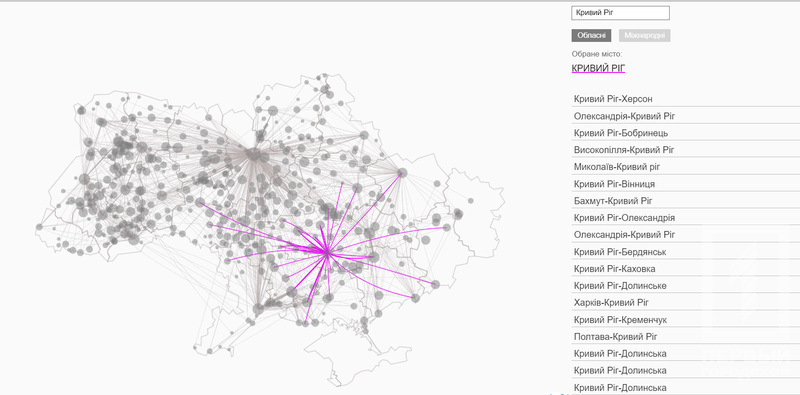The image size is (800, 395).
Task: Click the Кривий Ріг search input field
Action: (620, 13)
